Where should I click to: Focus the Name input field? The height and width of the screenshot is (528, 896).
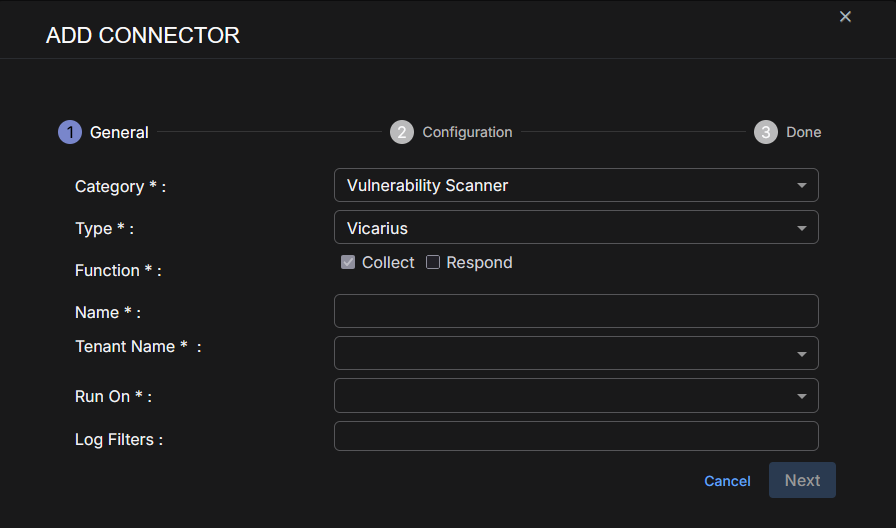tap(576, 311)
